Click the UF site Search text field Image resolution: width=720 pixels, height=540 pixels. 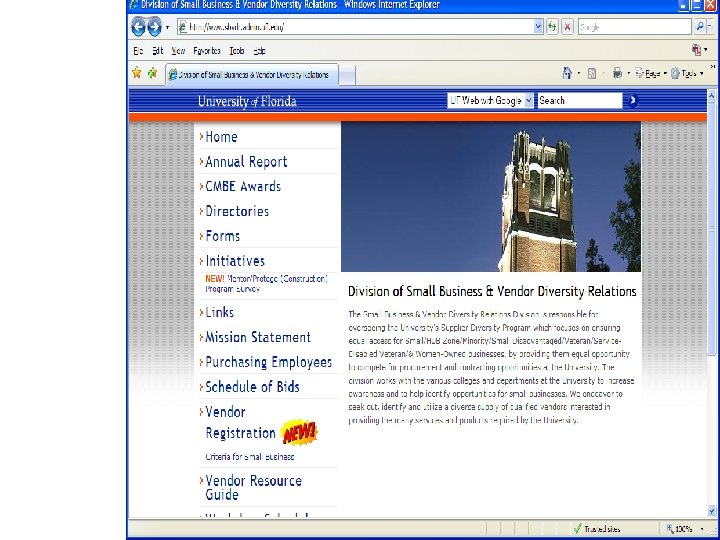[x=579, y=101]
